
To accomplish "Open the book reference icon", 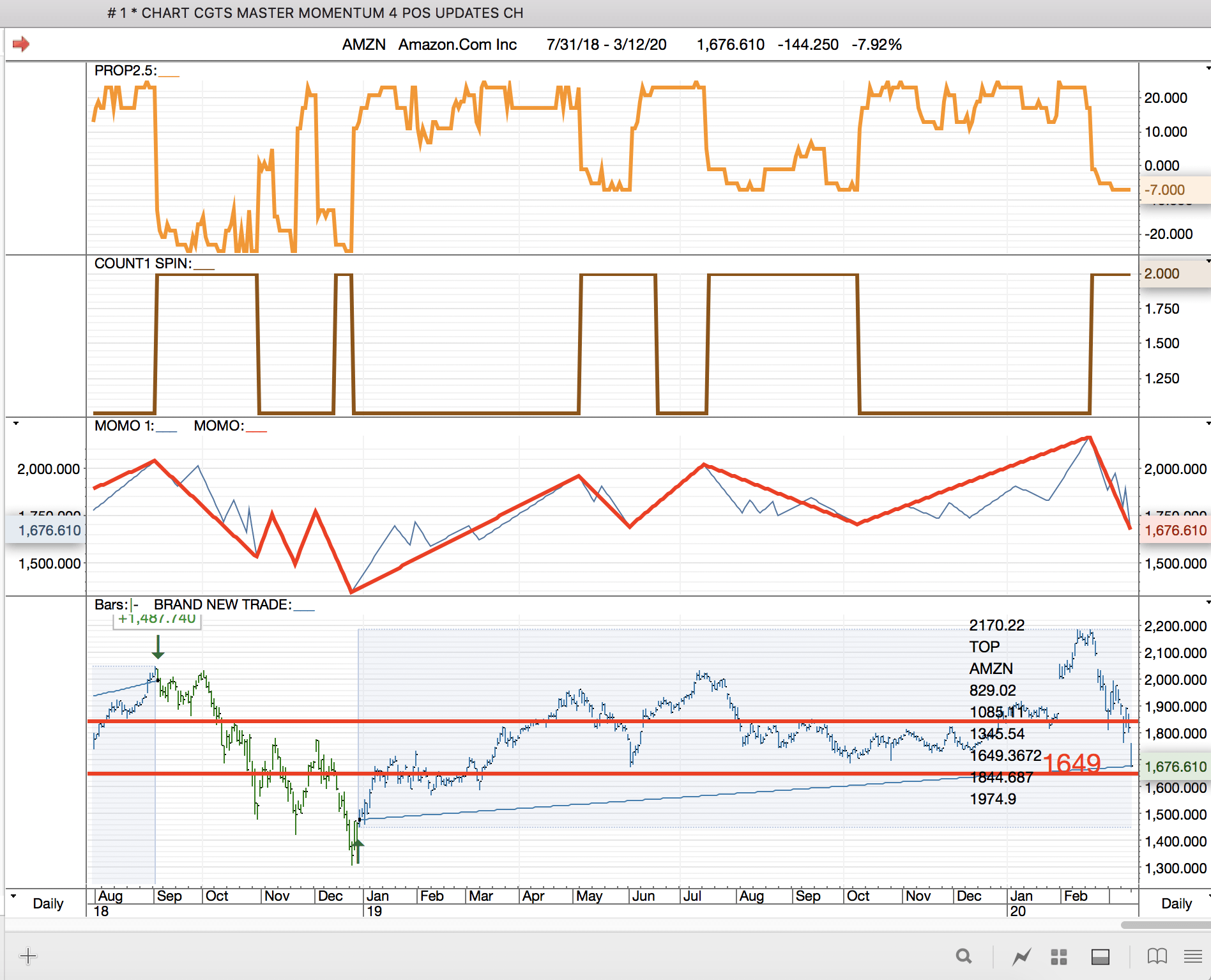I will click(x=1157, y=956).
